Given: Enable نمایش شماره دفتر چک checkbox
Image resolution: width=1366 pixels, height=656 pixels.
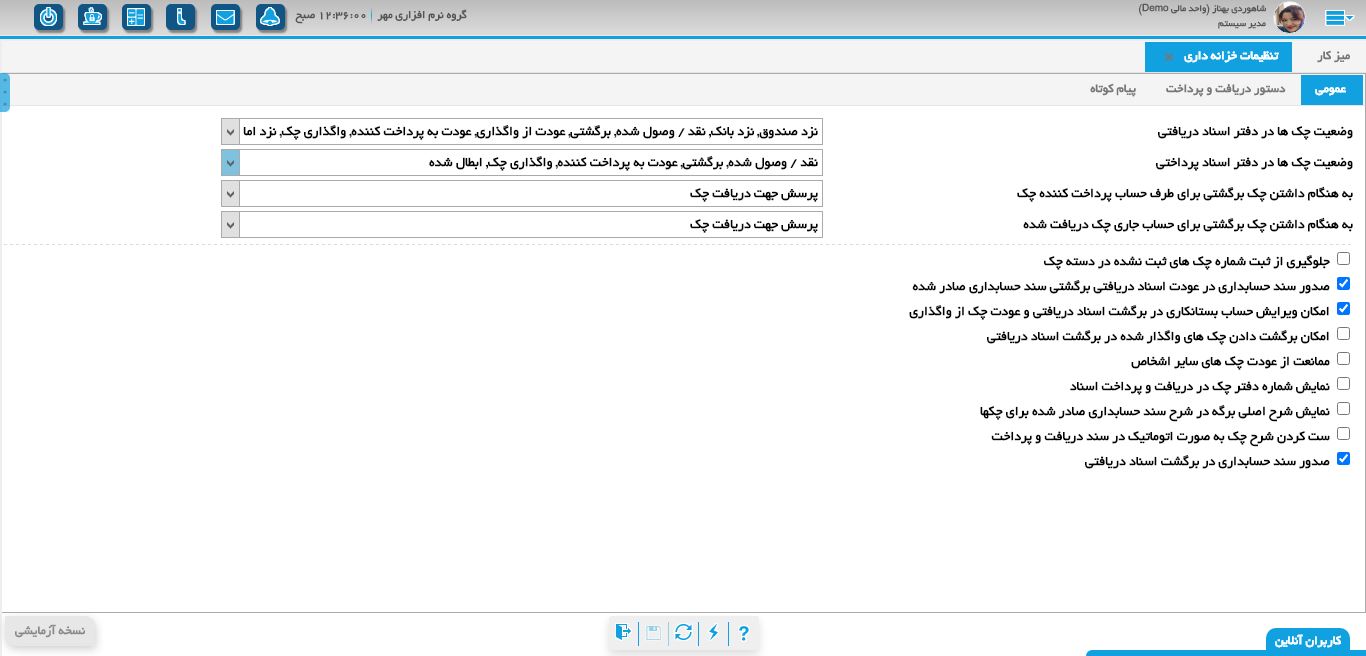Looking at the screenshot, I should [x=1343, y=384].
